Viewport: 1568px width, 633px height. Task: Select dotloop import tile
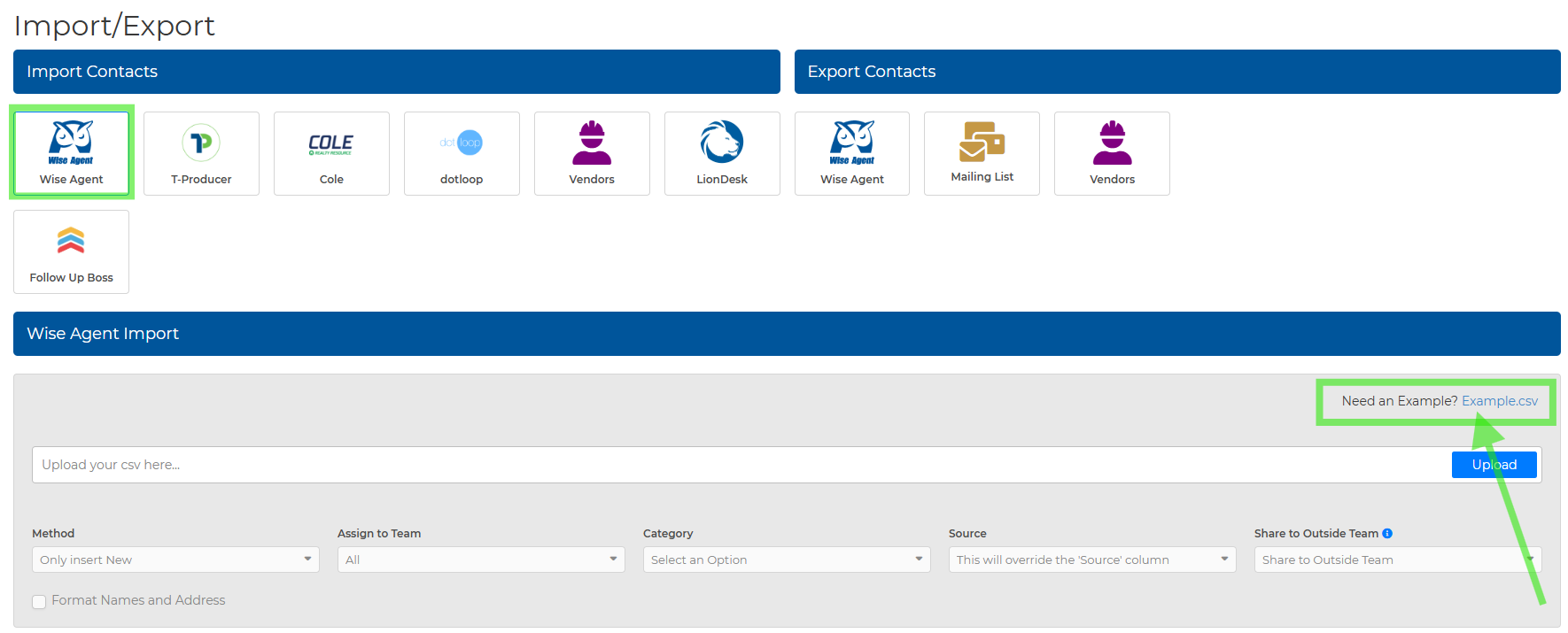tap(462, 153)
